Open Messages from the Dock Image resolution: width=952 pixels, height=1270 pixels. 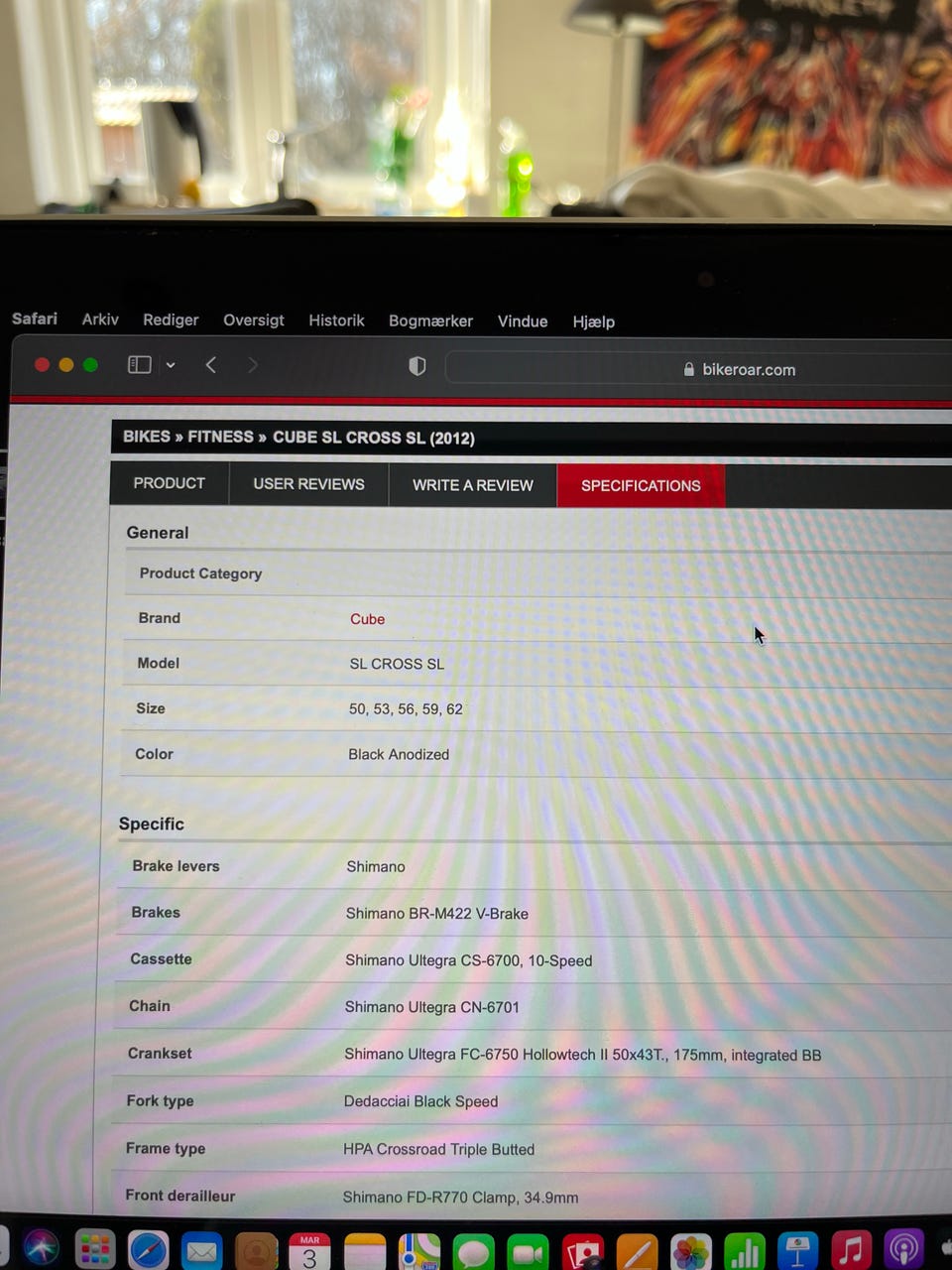(473, 1252)
